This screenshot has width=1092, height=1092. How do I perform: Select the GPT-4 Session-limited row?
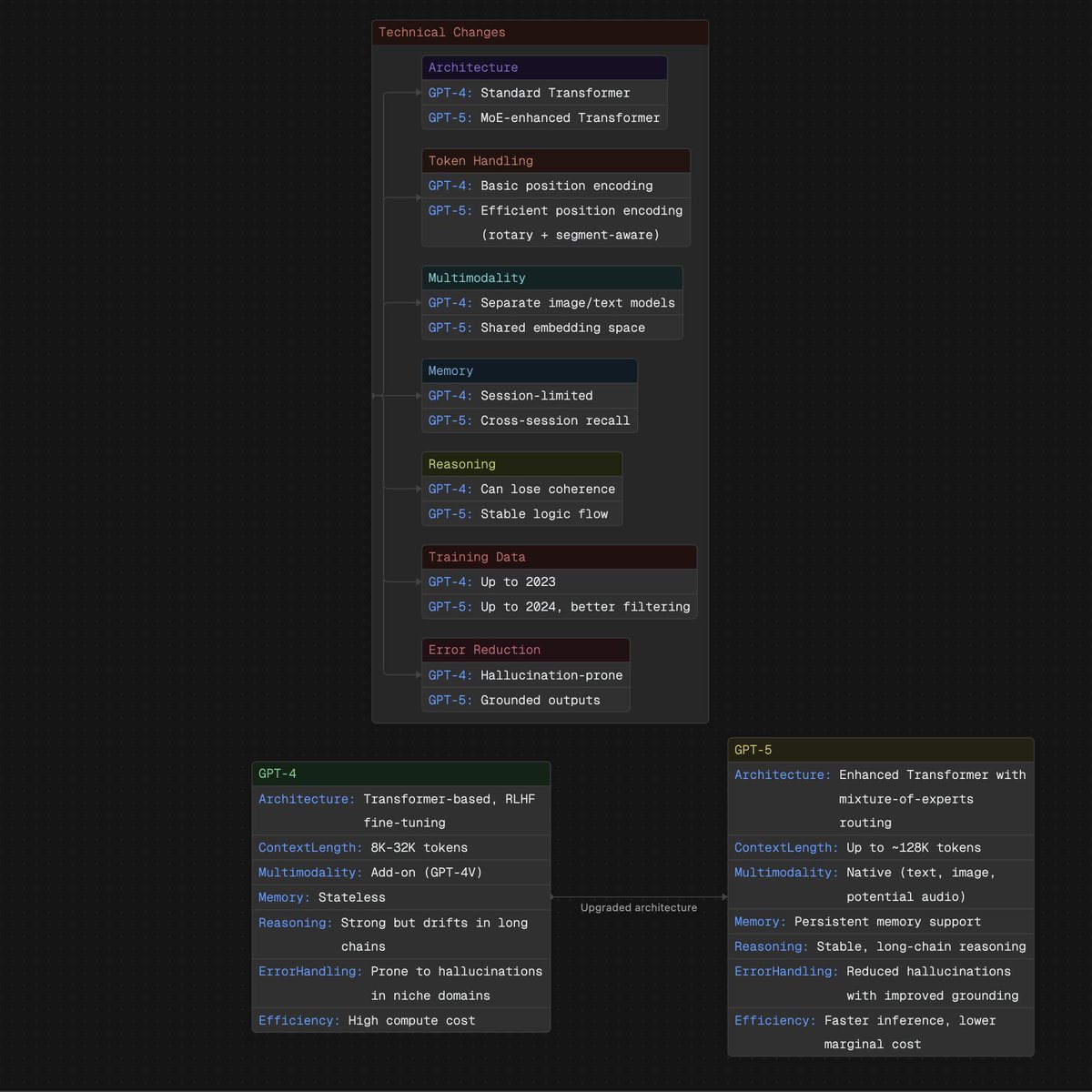[x=530, y=396]
